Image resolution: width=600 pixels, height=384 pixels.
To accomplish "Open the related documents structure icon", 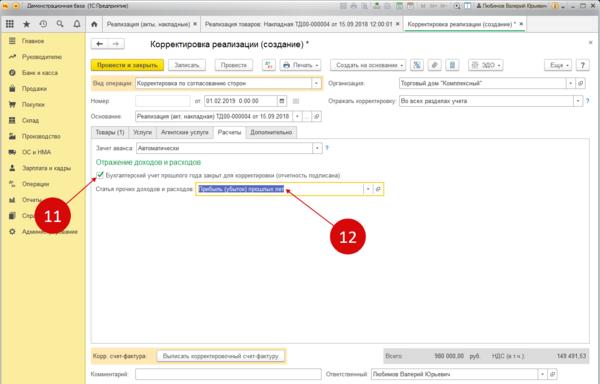I will pos(417,65).
